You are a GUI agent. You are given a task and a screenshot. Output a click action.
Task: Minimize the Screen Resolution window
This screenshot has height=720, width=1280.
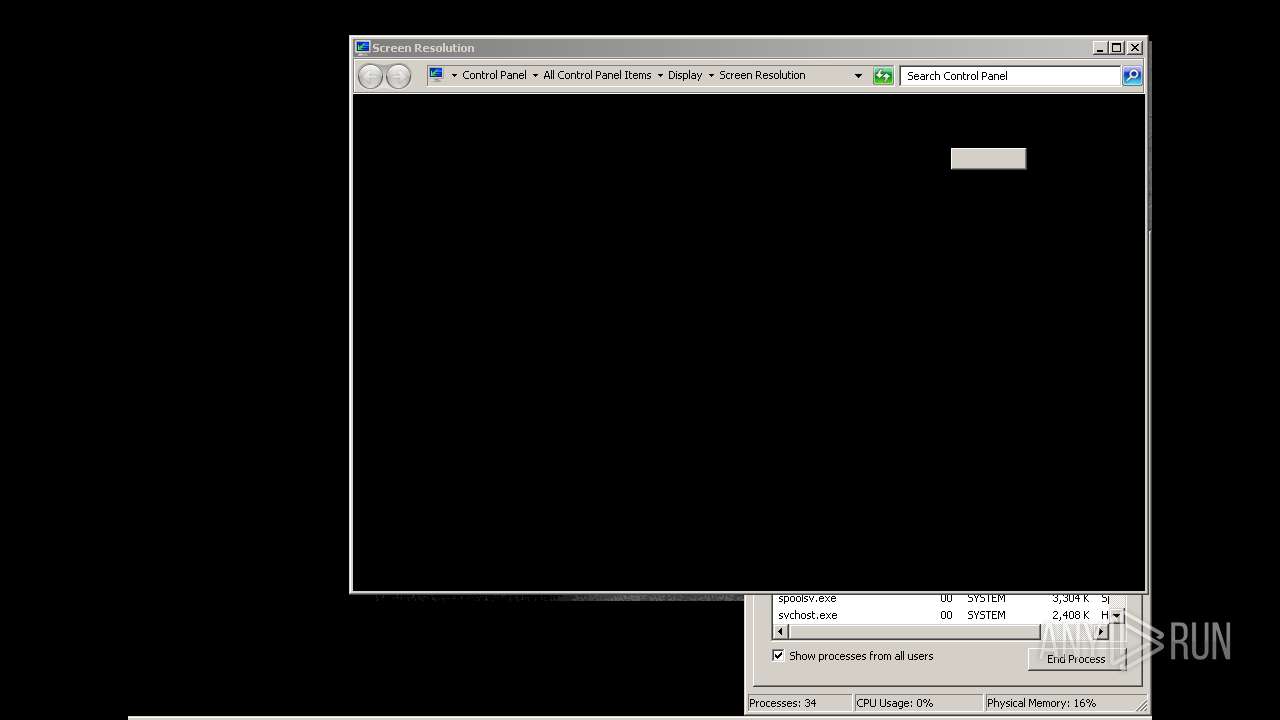[1100, 47]
